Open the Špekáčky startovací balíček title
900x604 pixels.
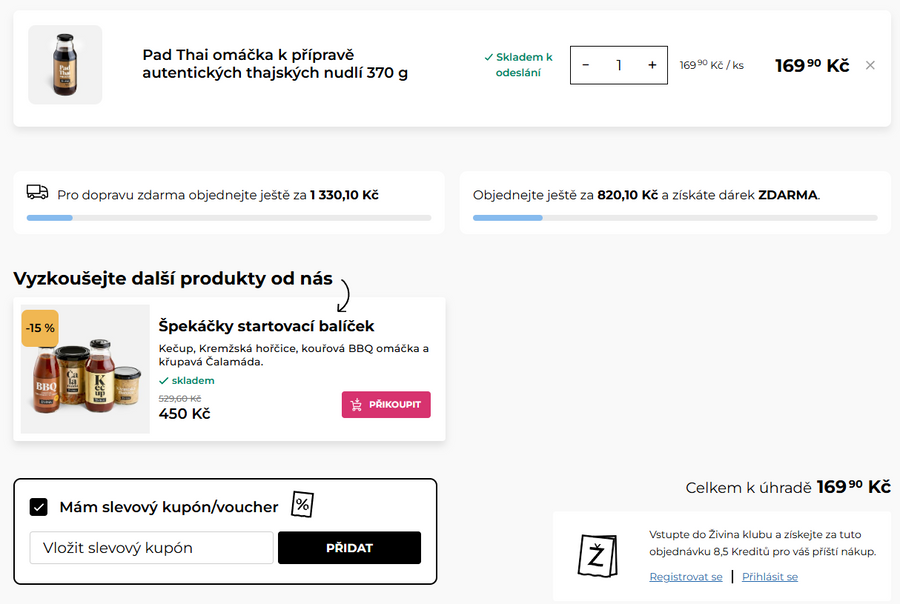[266, 326]
